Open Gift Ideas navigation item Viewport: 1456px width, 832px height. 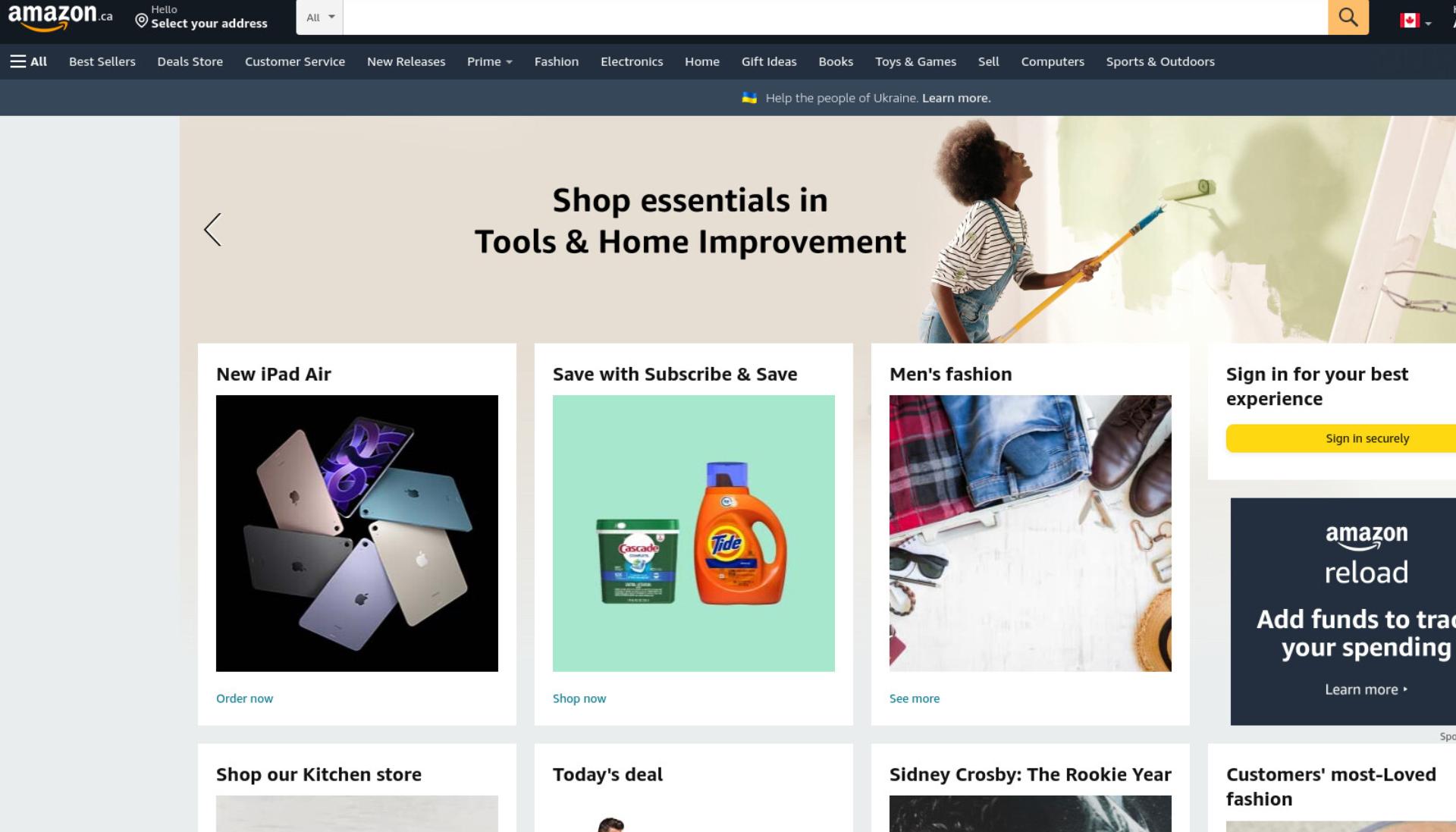click(769, 61)
